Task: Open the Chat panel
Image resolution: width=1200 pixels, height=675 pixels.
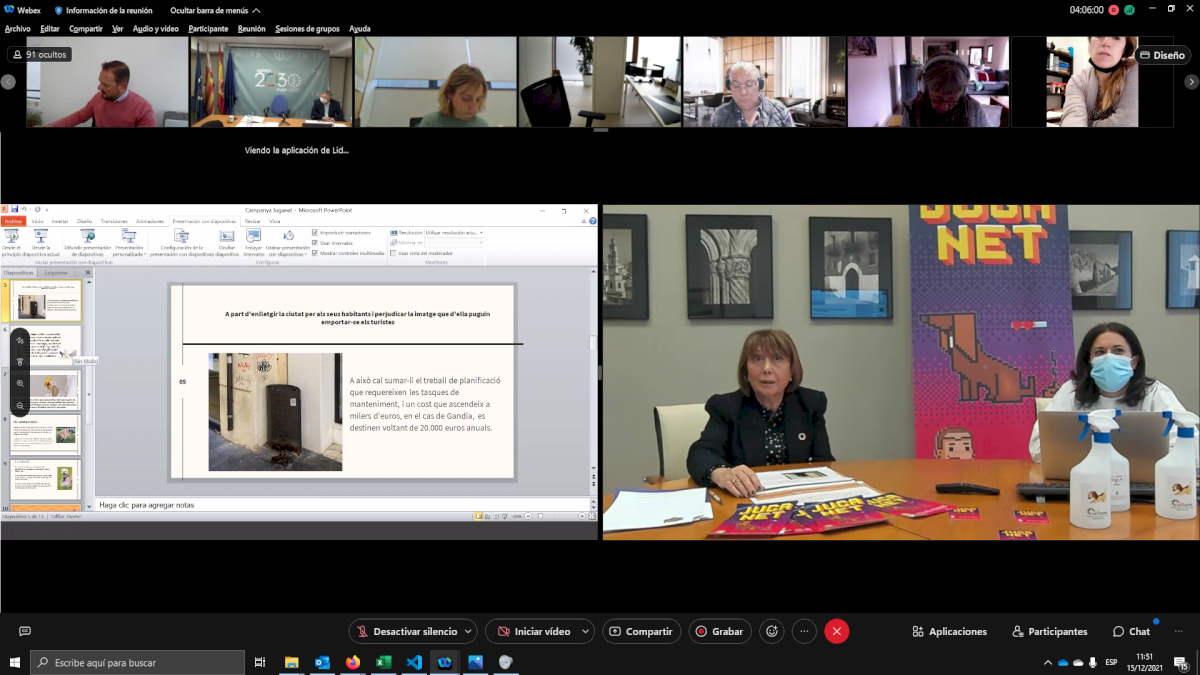Action: [1131, 631]
